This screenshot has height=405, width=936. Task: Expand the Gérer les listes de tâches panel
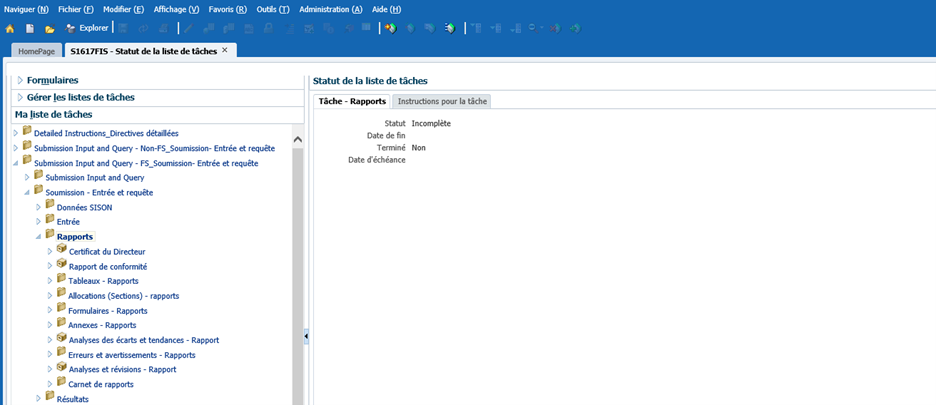pos(20,97)
